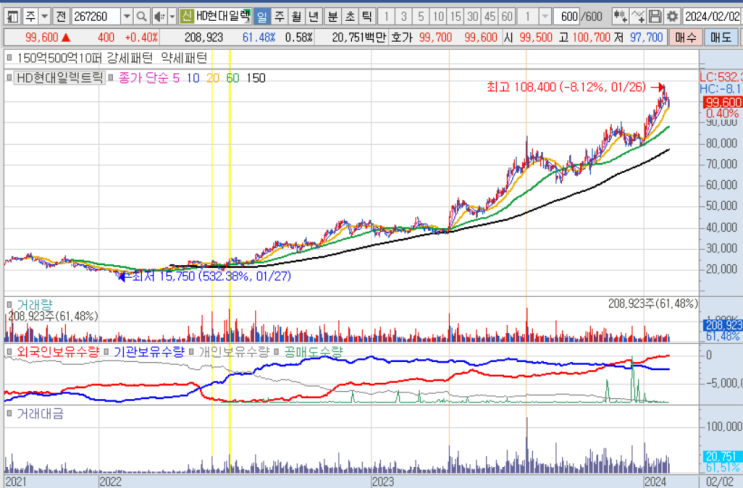Viewport: 743px width, 488px height.
Task: Click the stock search magnifier icon
Action: pos(143,17)
